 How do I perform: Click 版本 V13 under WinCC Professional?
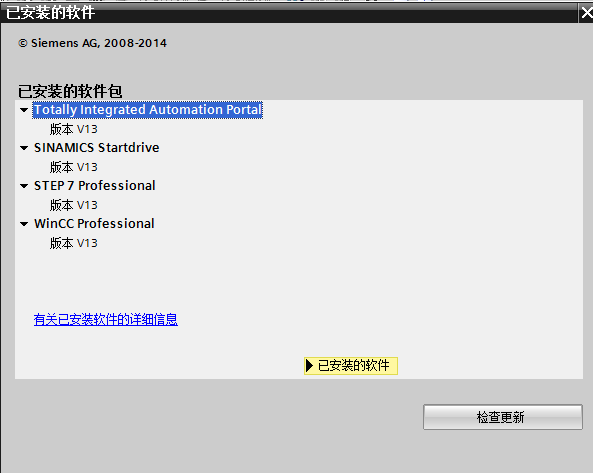click(74, 243)
